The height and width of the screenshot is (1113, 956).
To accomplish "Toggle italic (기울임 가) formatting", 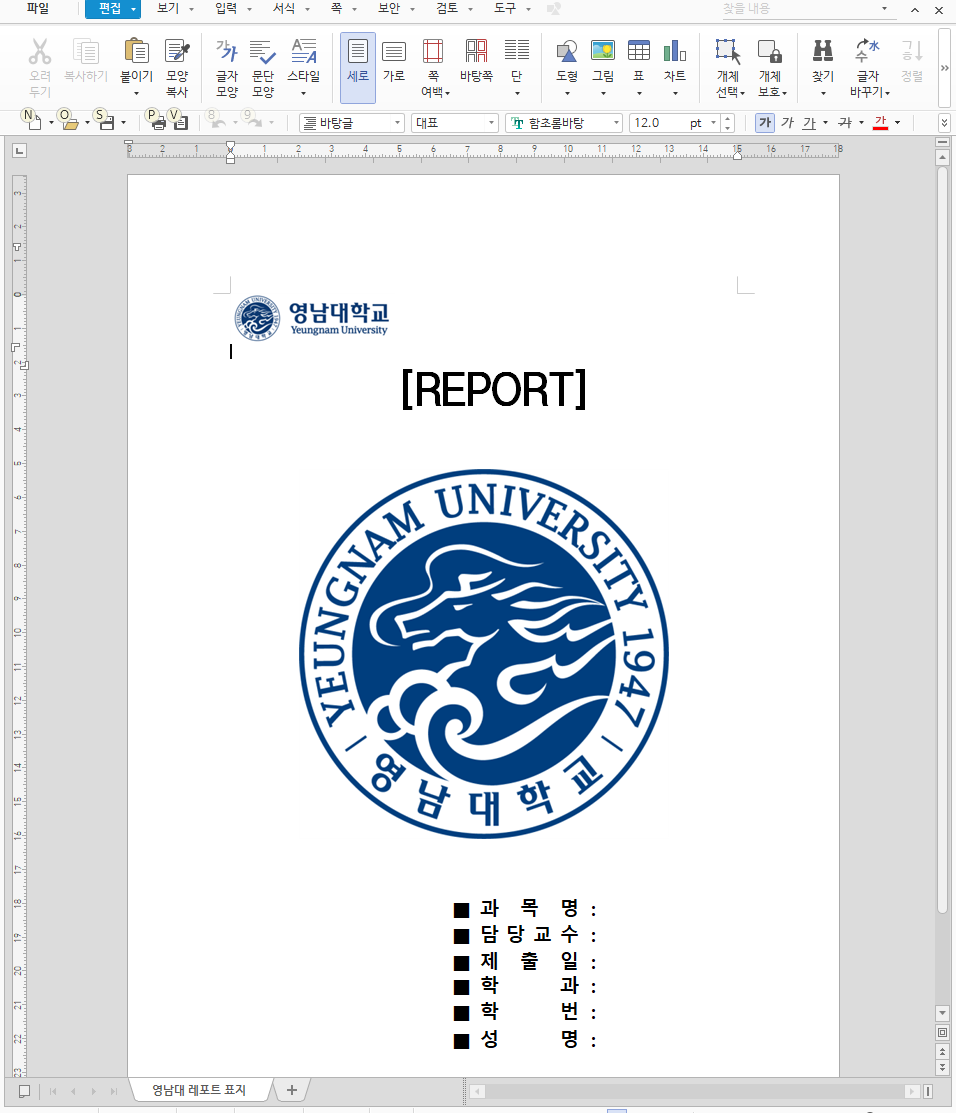I will tap(787, 123).
